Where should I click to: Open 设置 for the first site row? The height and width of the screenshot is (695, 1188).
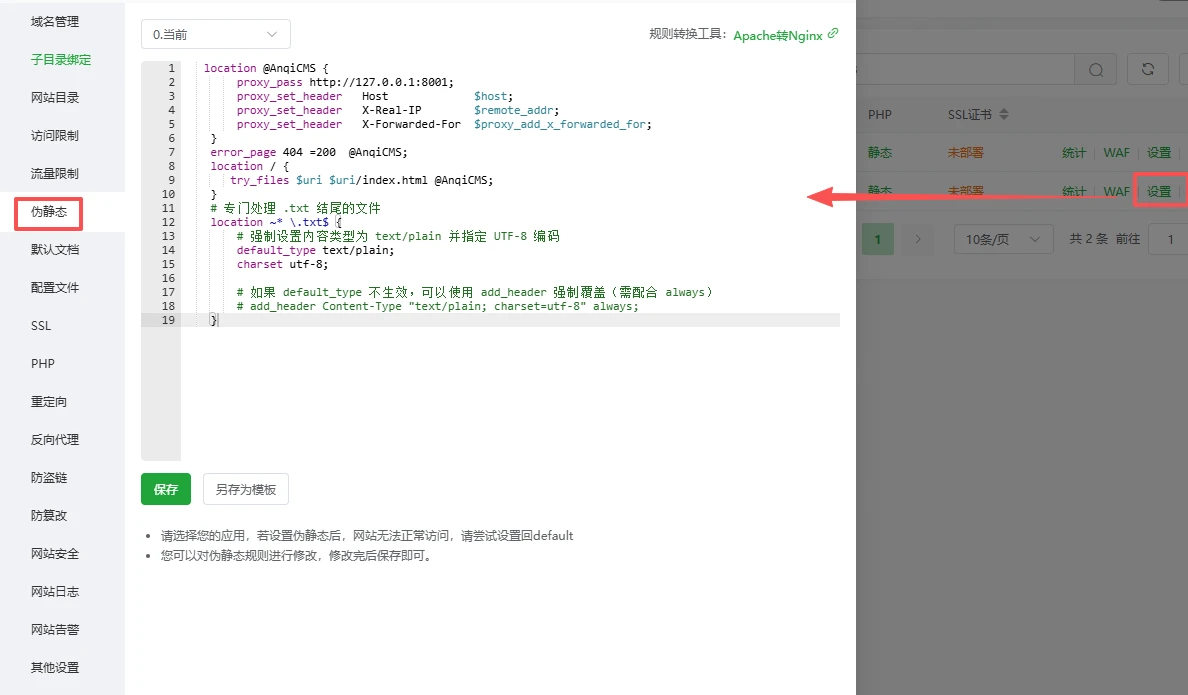tap(1158, 153)
